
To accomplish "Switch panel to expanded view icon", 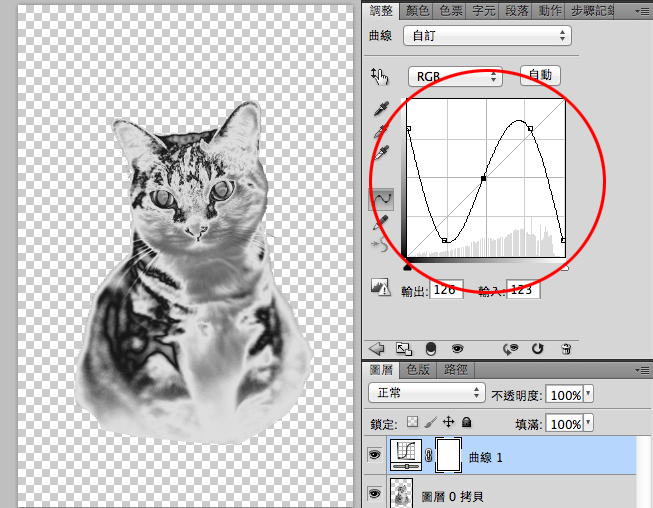I will [x=404, y=349].
